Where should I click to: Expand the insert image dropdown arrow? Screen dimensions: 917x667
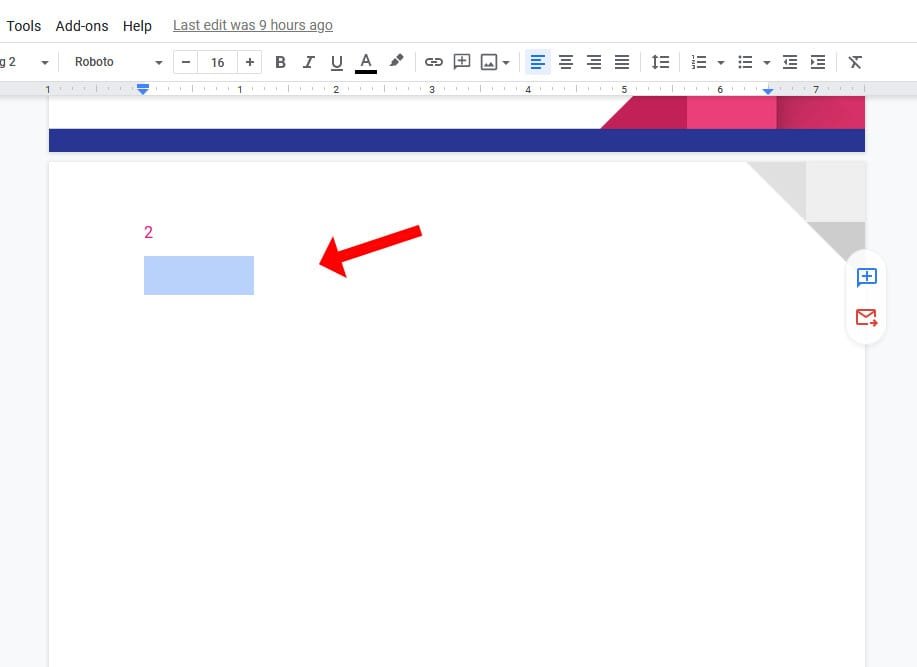click(x=506, y=62)
